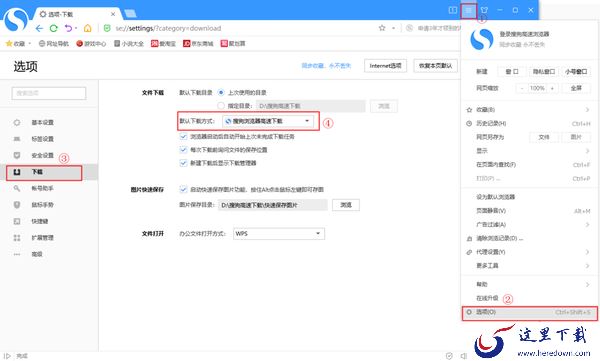Click the split-screen icon in title bar
The width and height of the screenshot is (600, 361).
coord(453,10)
